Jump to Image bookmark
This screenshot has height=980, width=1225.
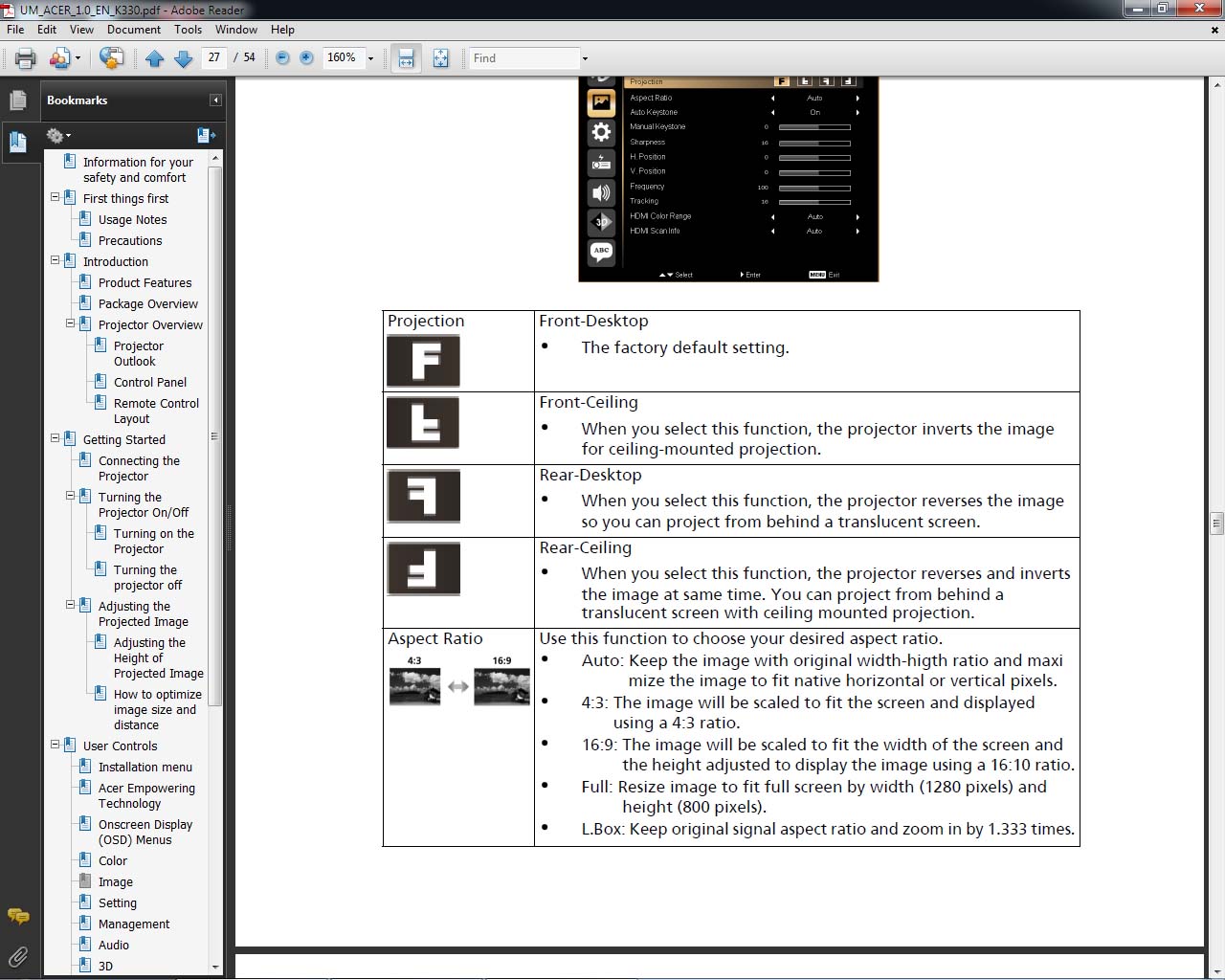(x=116, y=881)
